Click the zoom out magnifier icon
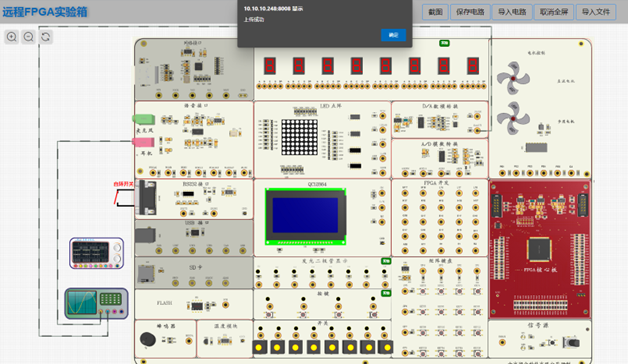Viewport: 628px width, 364px height. click(28, 37)
